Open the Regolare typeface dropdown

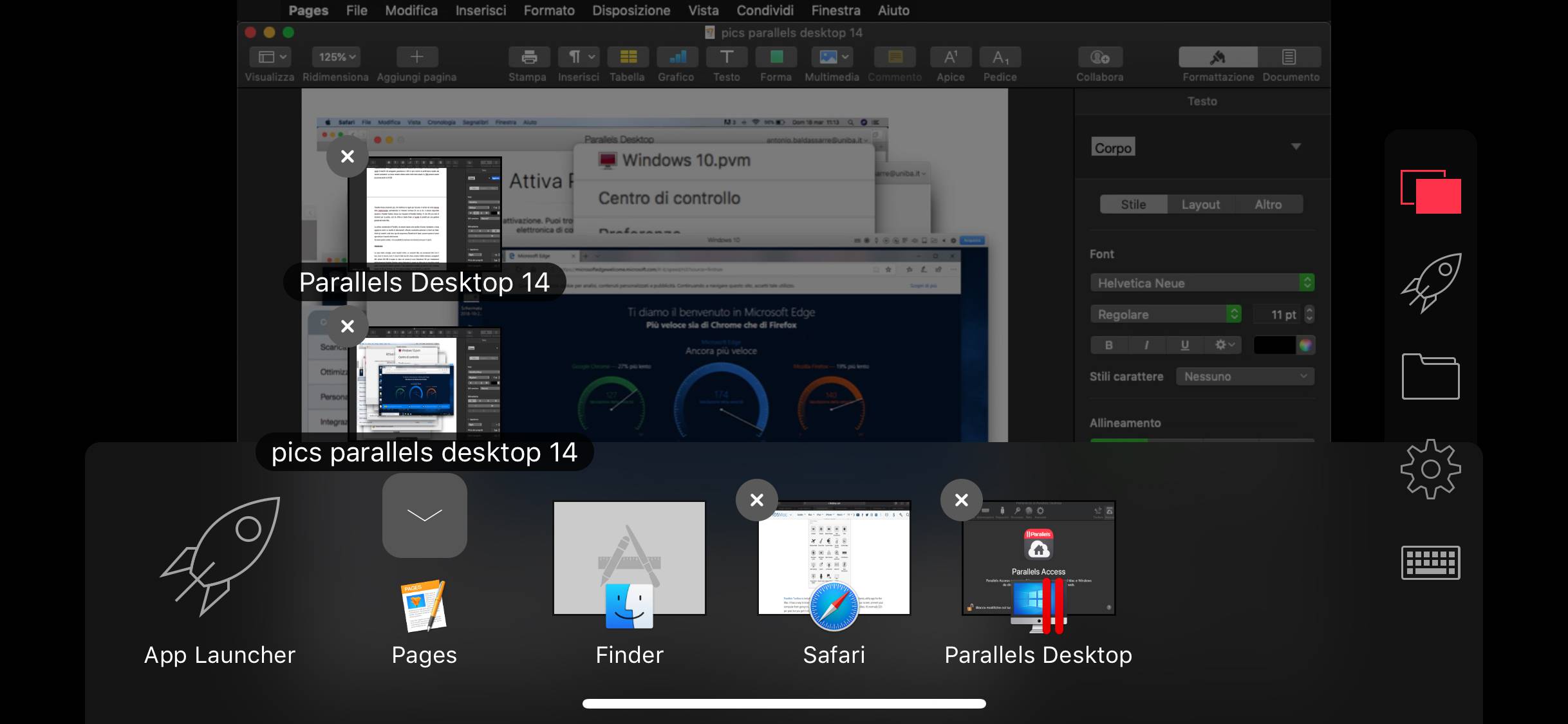pyautogui.click(x=1166, y=314)
